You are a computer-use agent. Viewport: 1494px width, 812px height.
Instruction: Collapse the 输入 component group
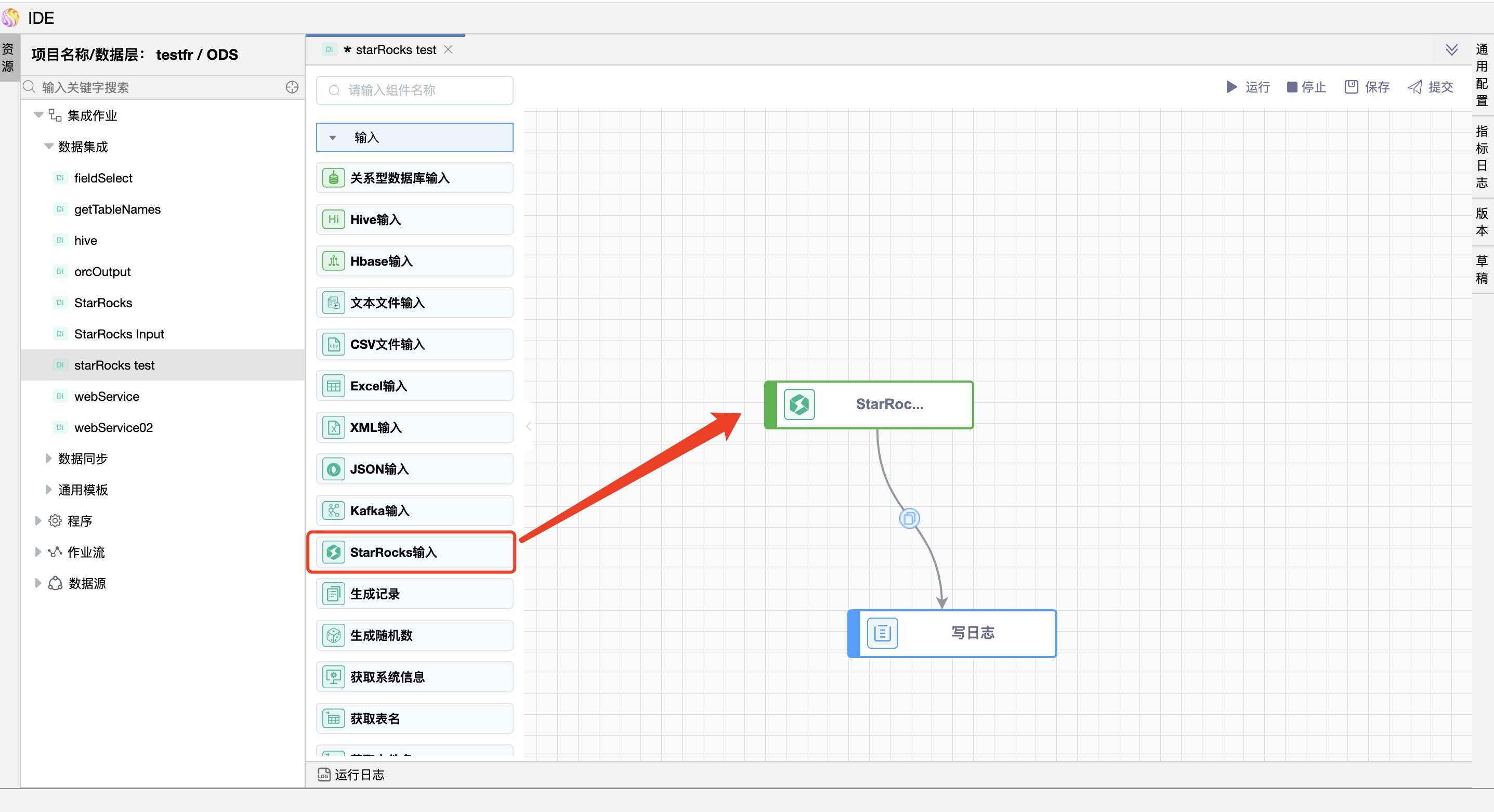pyautogui.click(x=333, y=137)
